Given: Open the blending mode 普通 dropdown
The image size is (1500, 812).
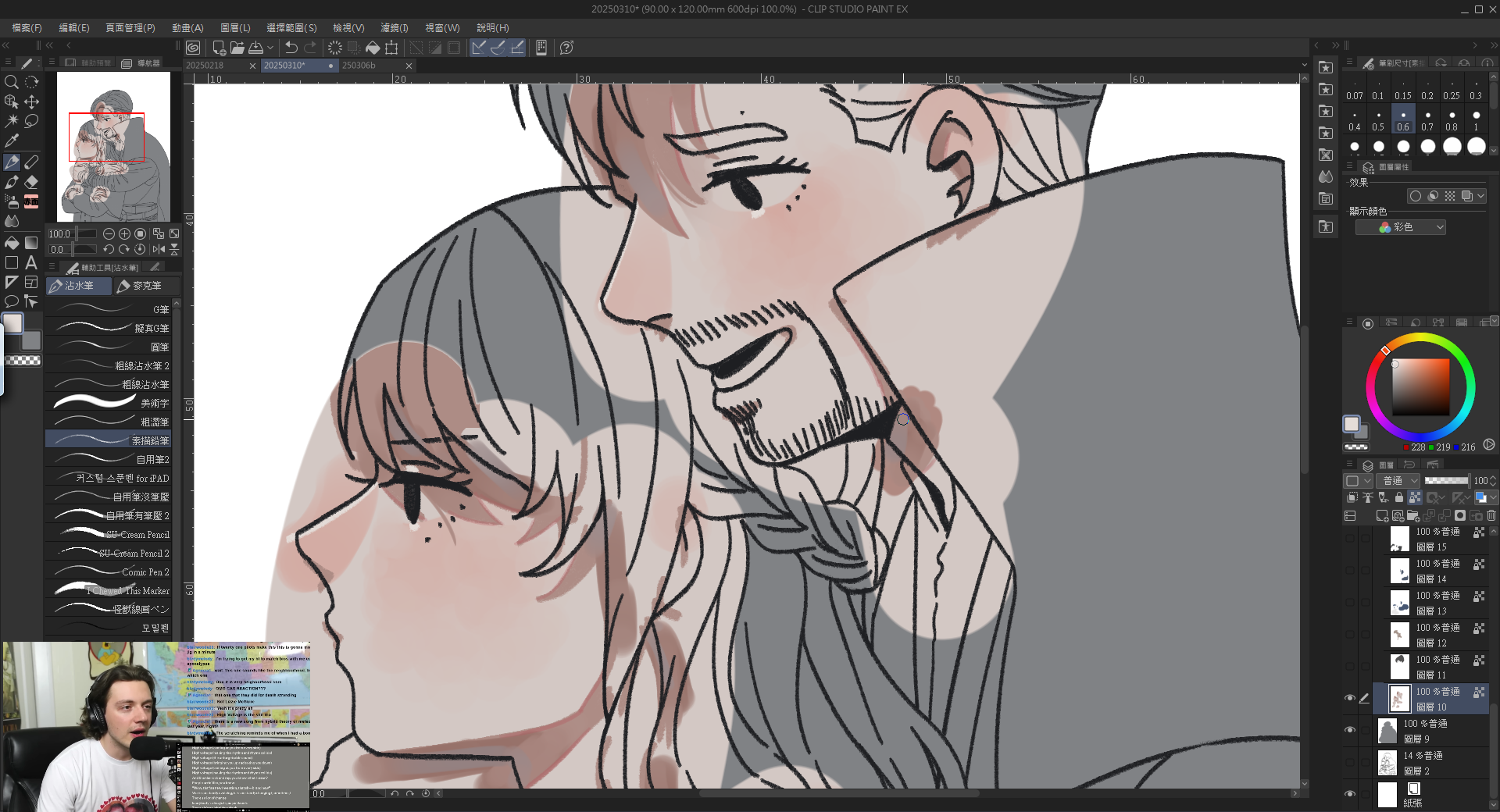Looking at the screenshot, I should 1399,480.
